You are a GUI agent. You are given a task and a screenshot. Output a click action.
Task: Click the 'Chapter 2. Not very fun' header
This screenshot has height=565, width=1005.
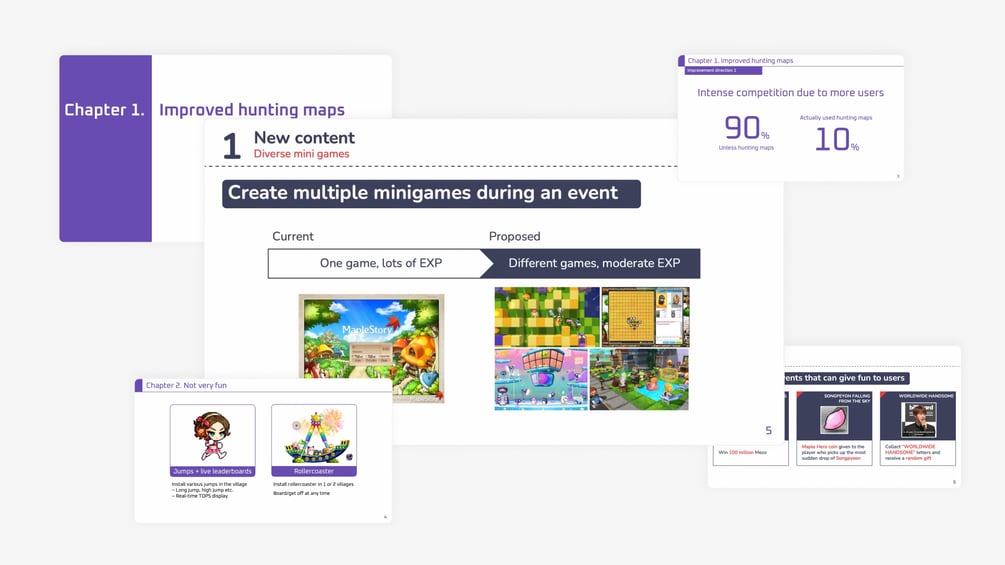(x=186, y=386)
